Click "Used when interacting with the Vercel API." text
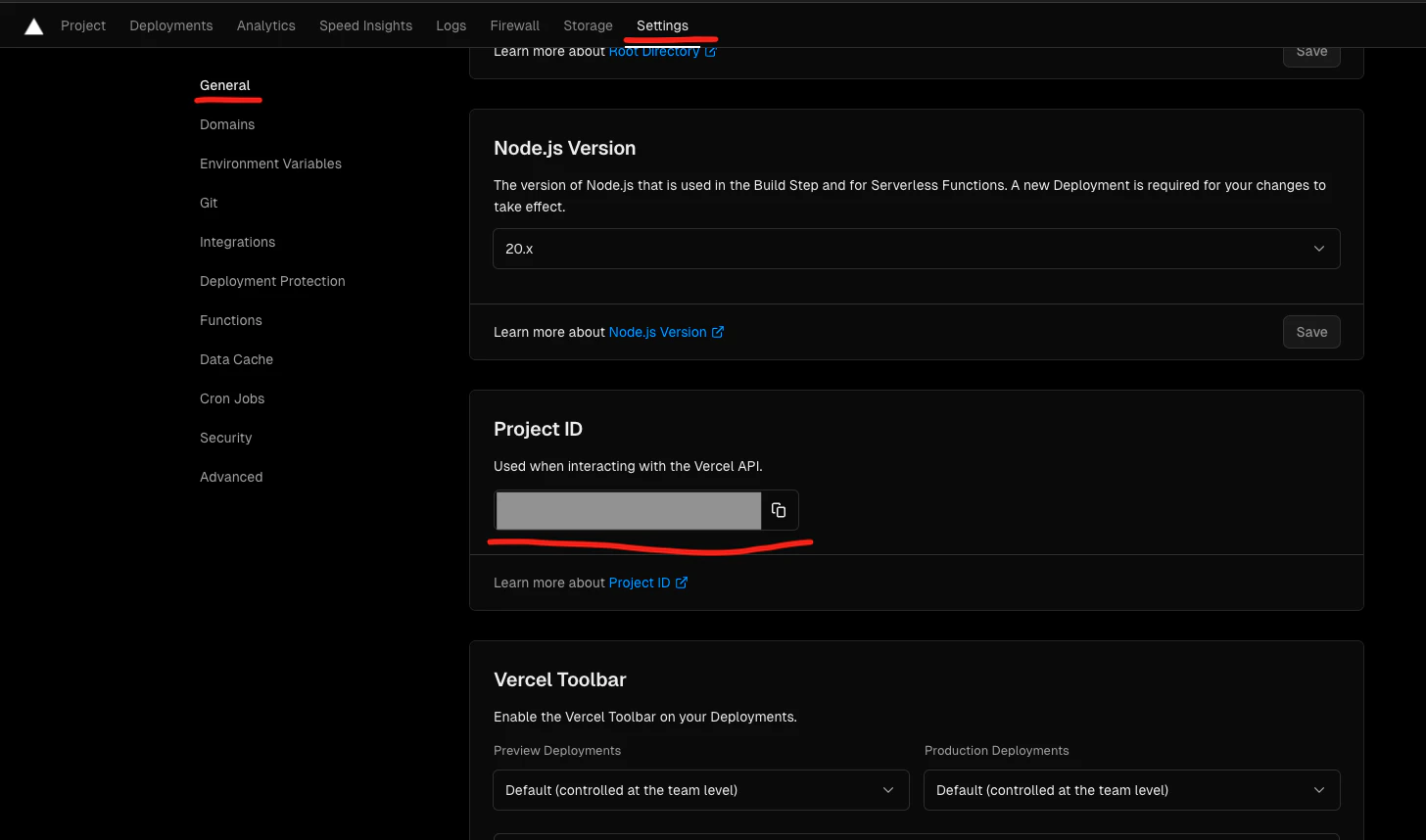The height and width of the screenshot is (840, 1426). pyautogui.click(x=628, y=466)
